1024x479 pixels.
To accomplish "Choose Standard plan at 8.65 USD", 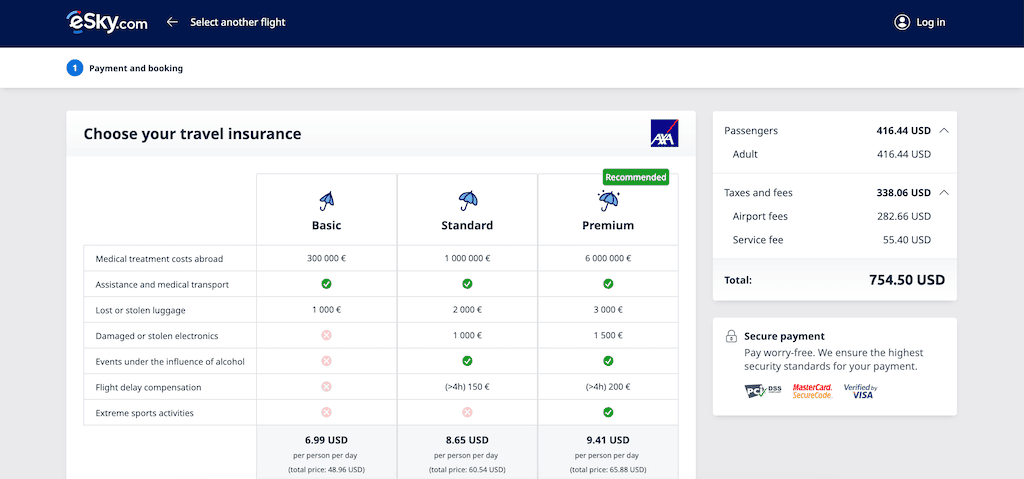I will pyautogui.click(x=467, y=439).
